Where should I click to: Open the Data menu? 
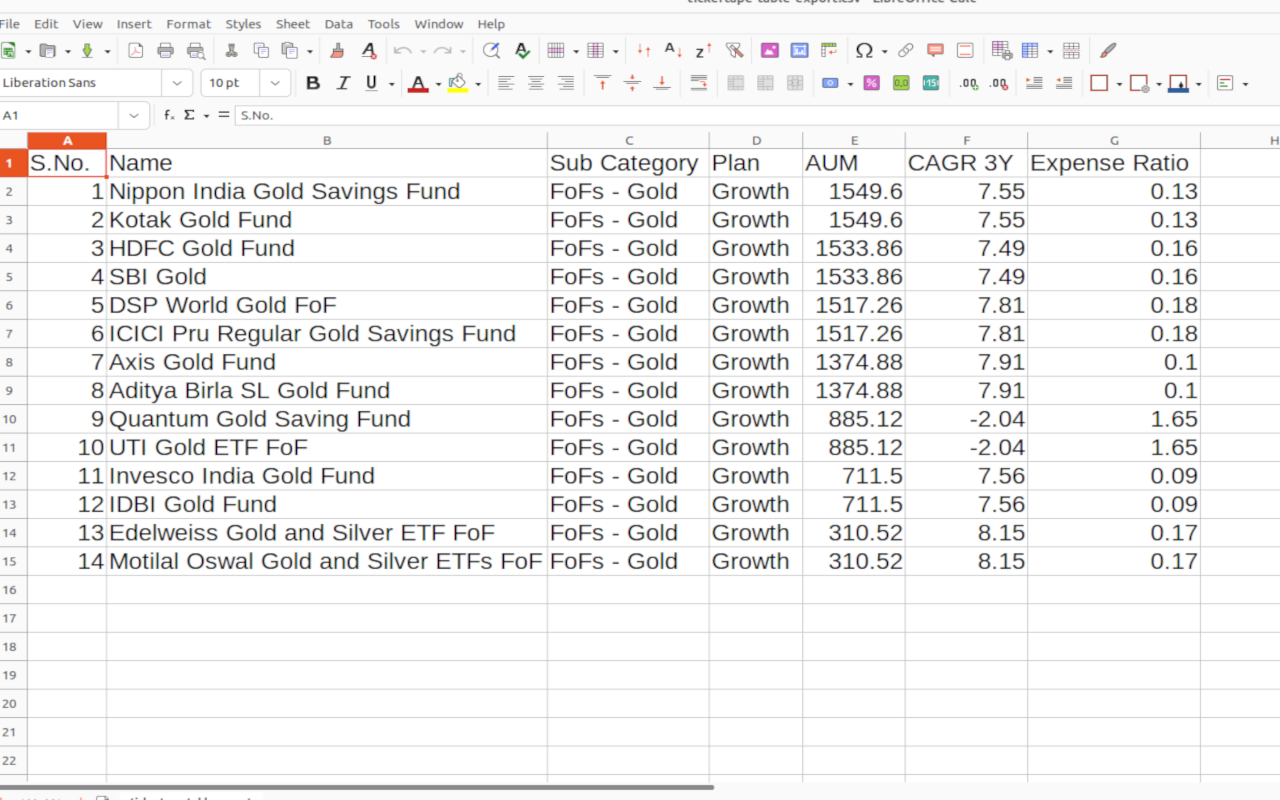point(339,24)
